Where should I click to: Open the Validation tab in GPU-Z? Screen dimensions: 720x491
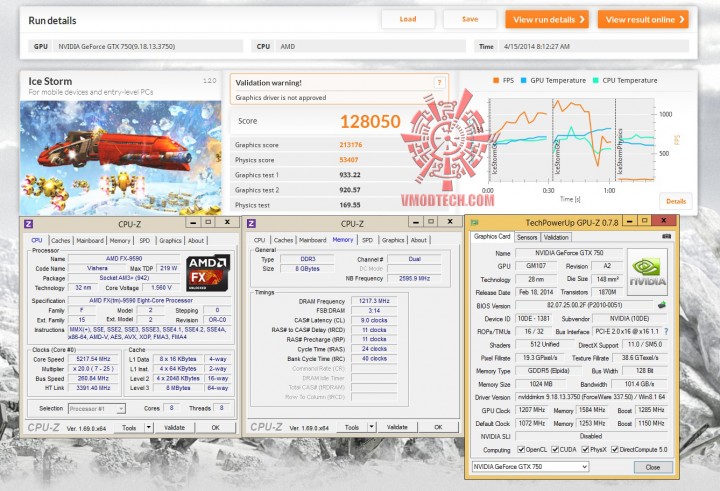tap(556, 237)
